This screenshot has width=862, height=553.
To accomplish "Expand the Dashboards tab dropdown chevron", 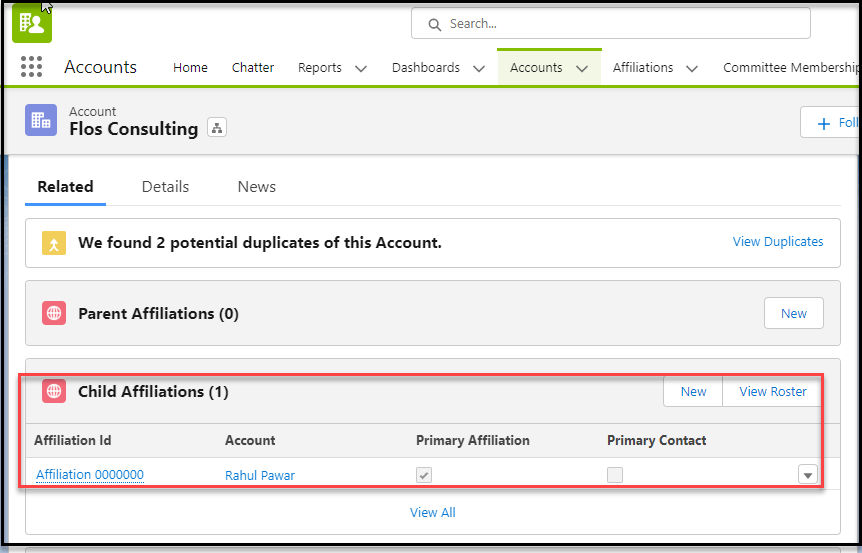I will (479, 68).
